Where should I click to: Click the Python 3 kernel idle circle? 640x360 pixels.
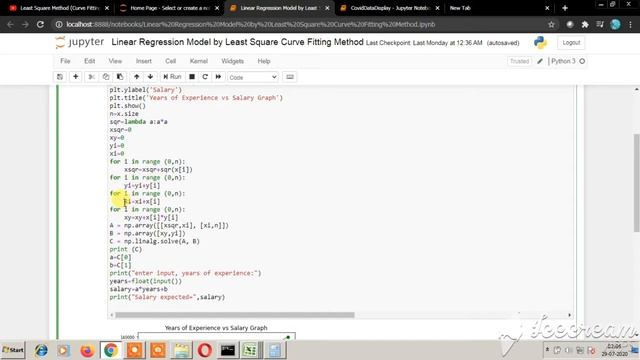coord(582,61)
